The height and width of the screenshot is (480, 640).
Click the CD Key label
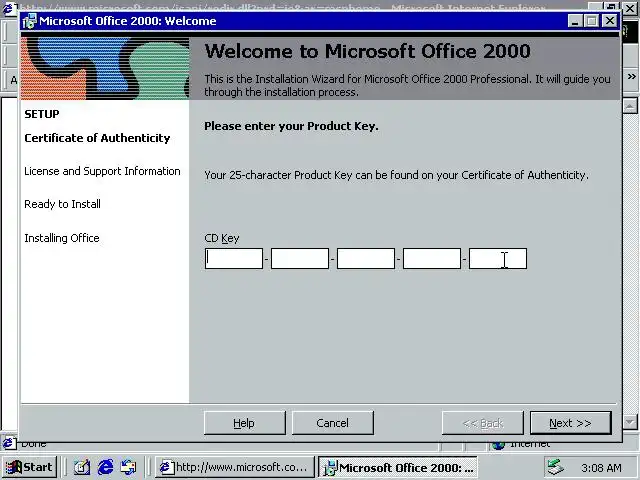[222, 238]
